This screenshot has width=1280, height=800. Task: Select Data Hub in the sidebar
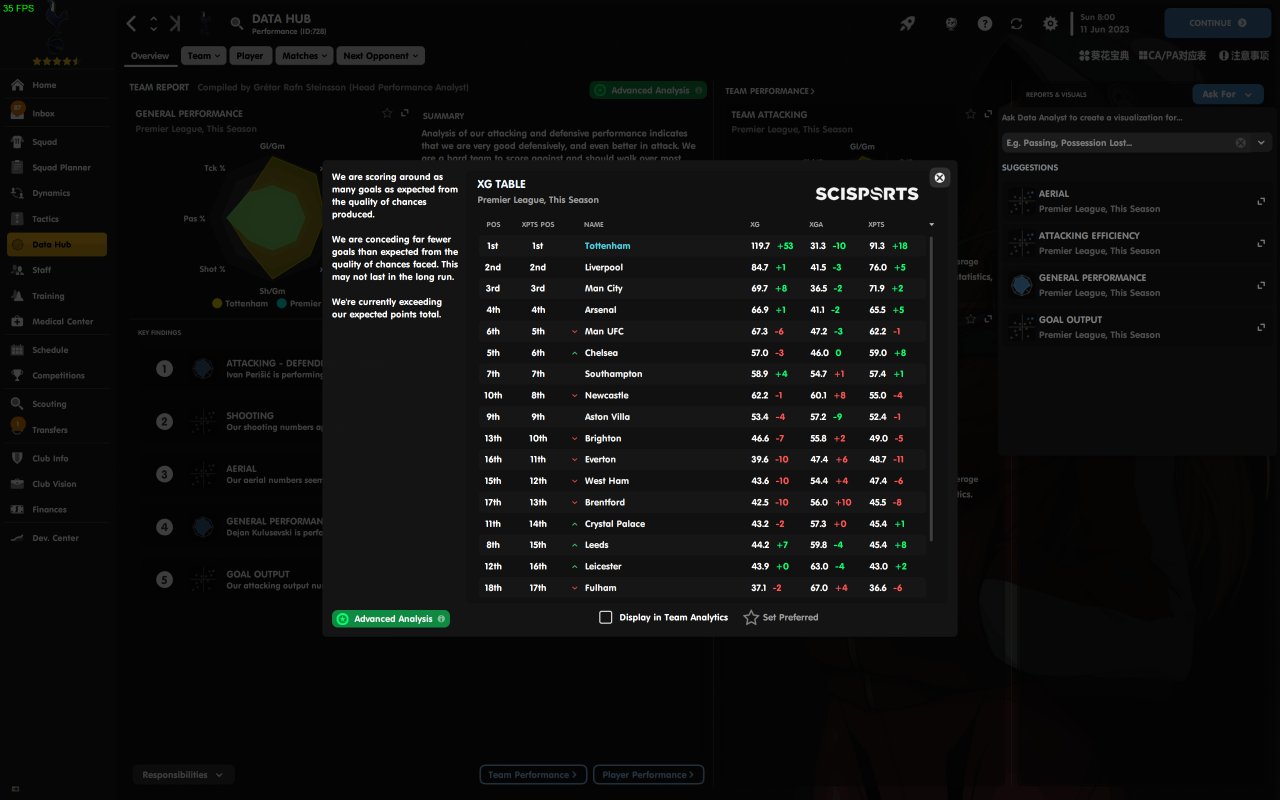56,245
